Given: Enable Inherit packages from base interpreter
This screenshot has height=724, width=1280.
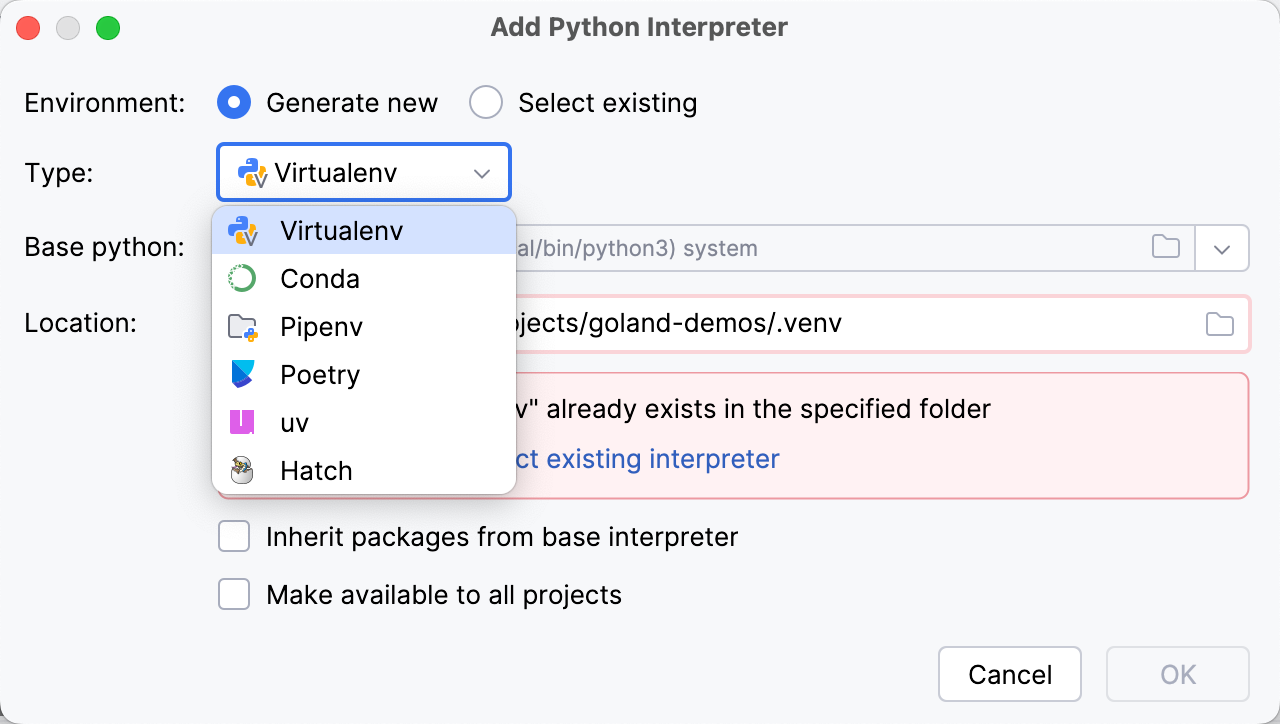Looking at the screenshot, I should pos(233,536).
